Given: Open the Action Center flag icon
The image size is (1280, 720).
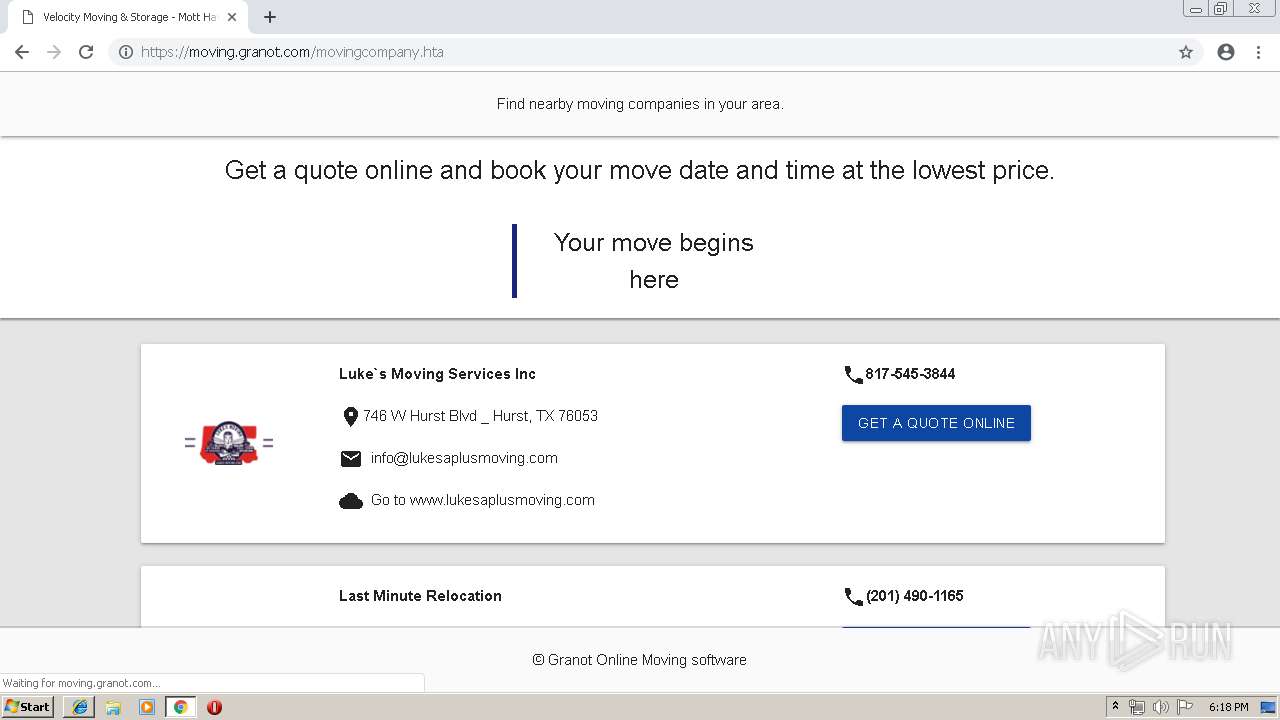Looking at the screenshot, I should coord(1185,707).
